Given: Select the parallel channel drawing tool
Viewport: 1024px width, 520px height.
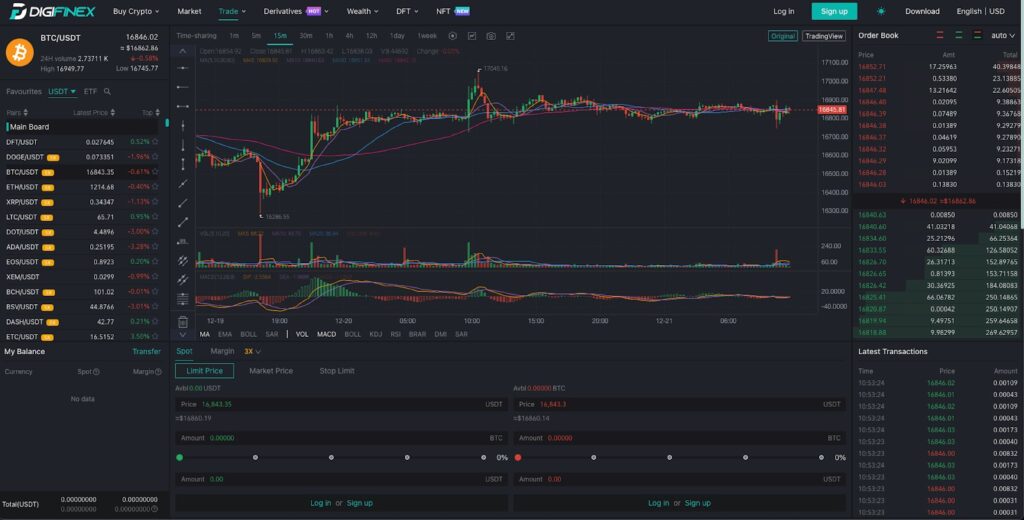Looking at the screenshot, I should [x=183, y=261].
